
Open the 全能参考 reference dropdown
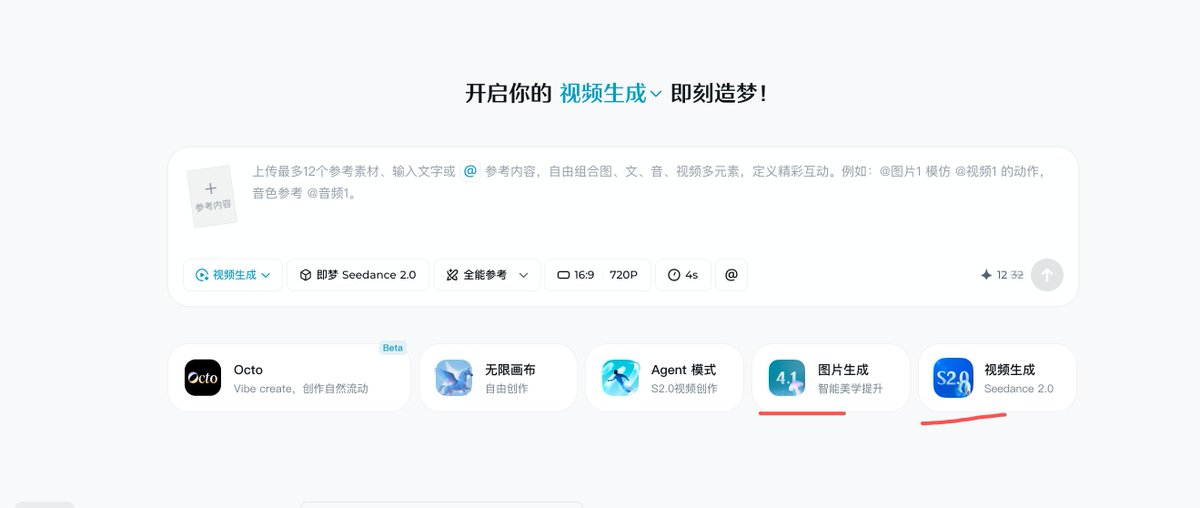pyautogui.click(x=487, y=275)
